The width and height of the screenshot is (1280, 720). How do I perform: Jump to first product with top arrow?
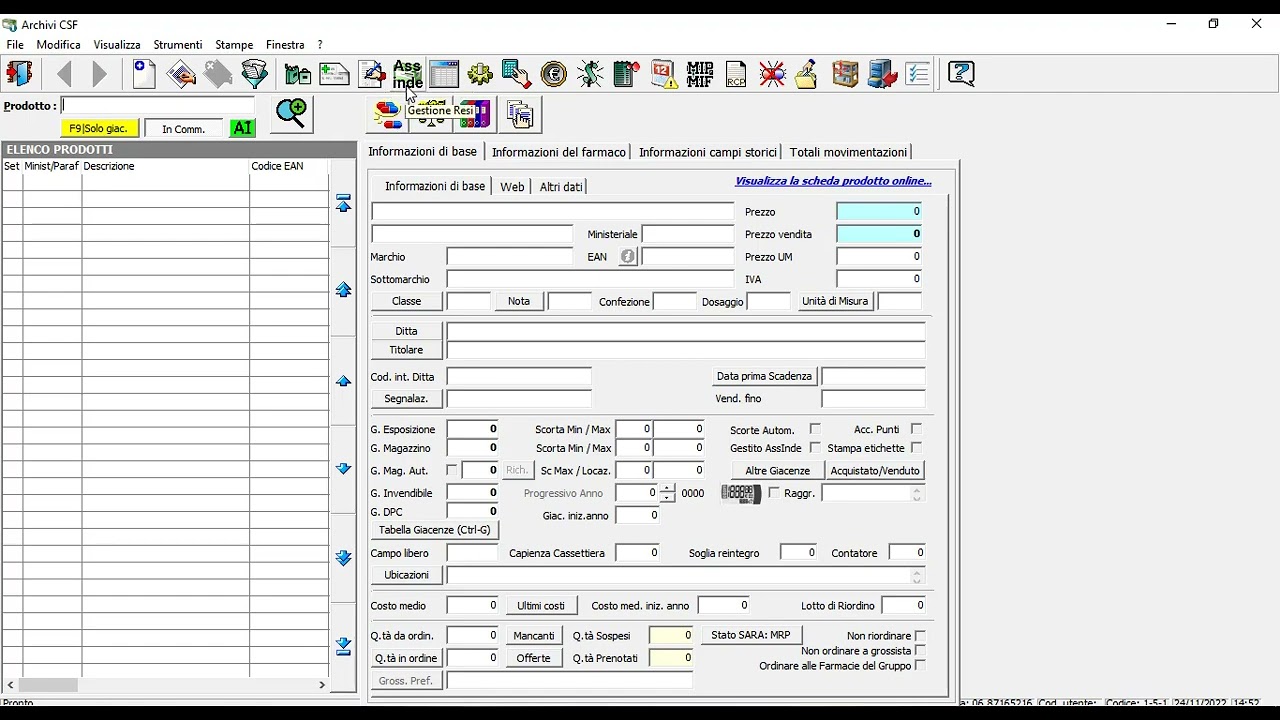pos(344,204)
